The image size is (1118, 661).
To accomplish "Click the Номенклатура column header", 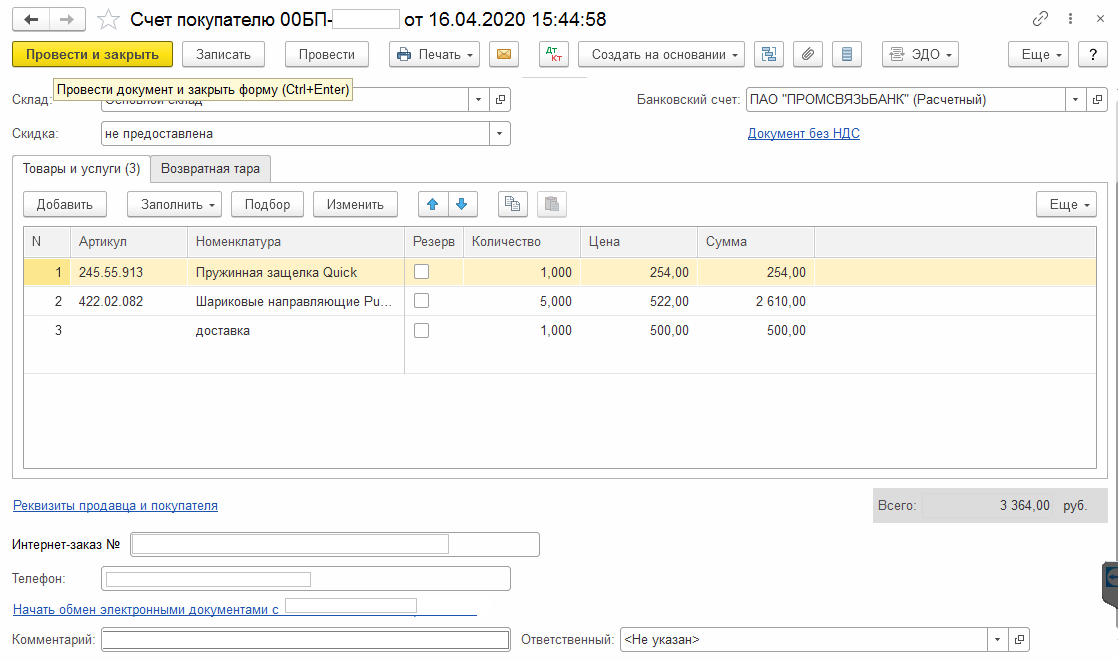I will coord(295,242).
